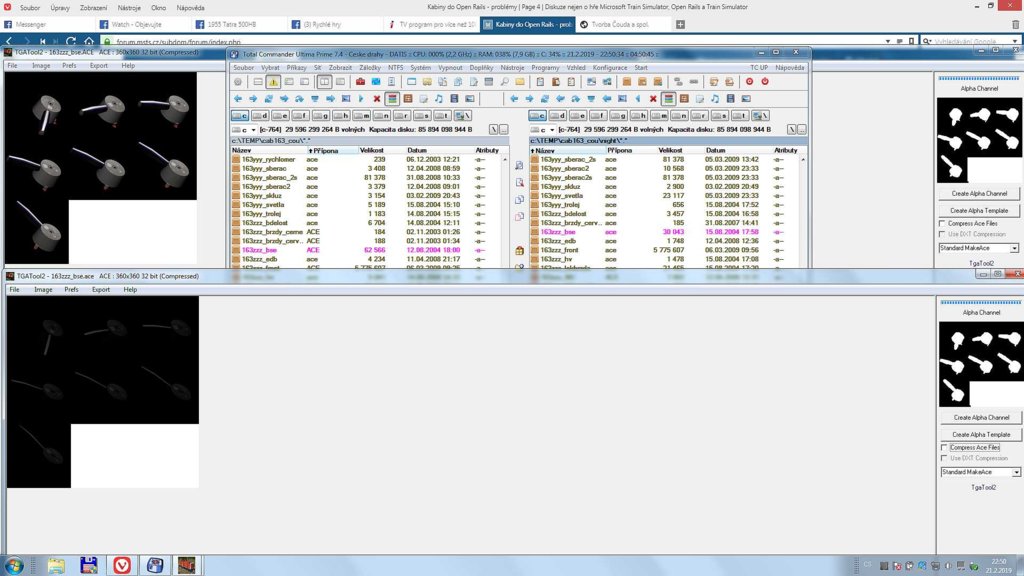Open the Konfigurace menu in Total Commander
Screen dimensions: 1024x576
[610, 67]
